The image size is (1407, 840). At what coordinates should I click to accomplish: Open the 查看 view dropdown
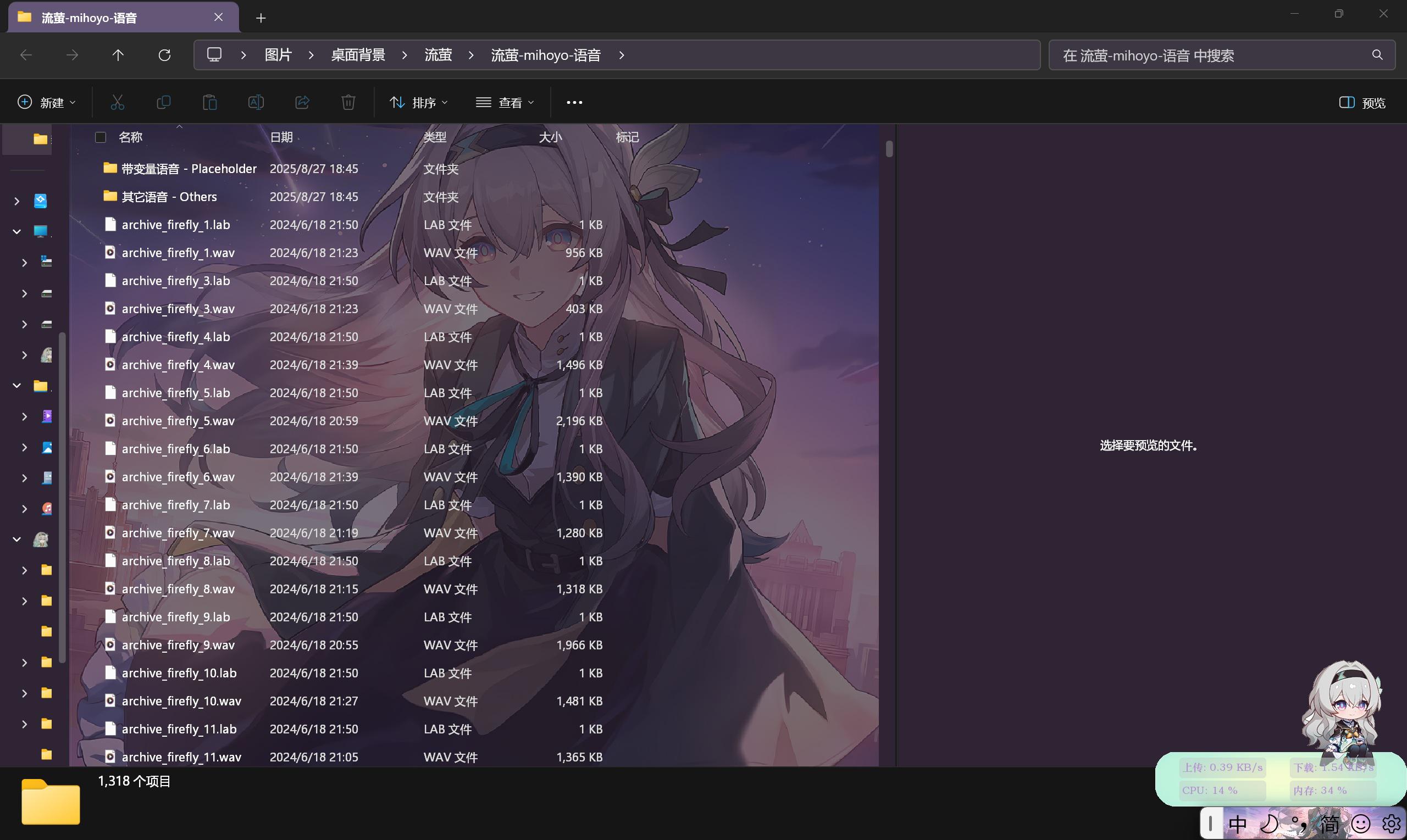point(505,102)
